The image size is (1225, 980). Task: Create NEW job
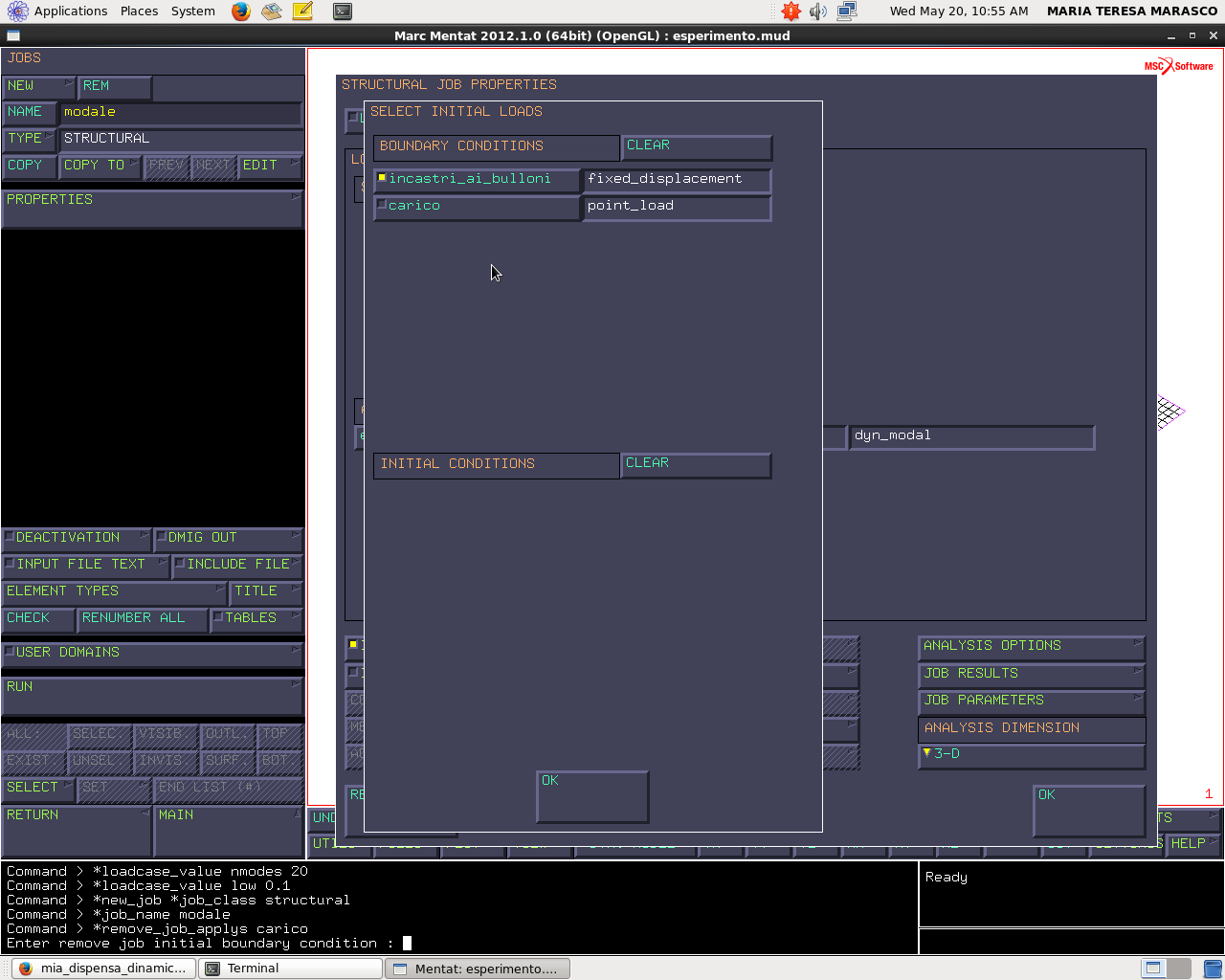click(x=38, y=87)
